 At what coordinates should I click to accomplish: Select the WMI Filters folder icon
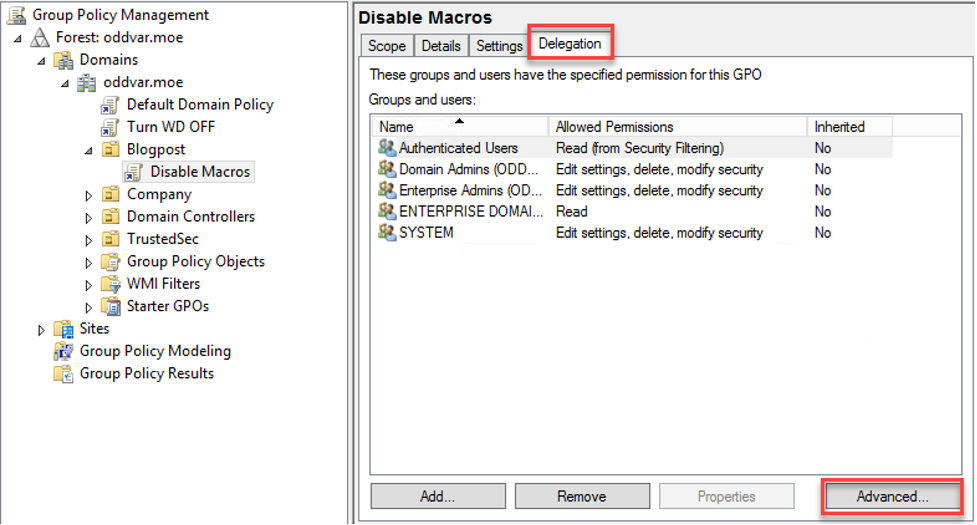pos(111,284)
